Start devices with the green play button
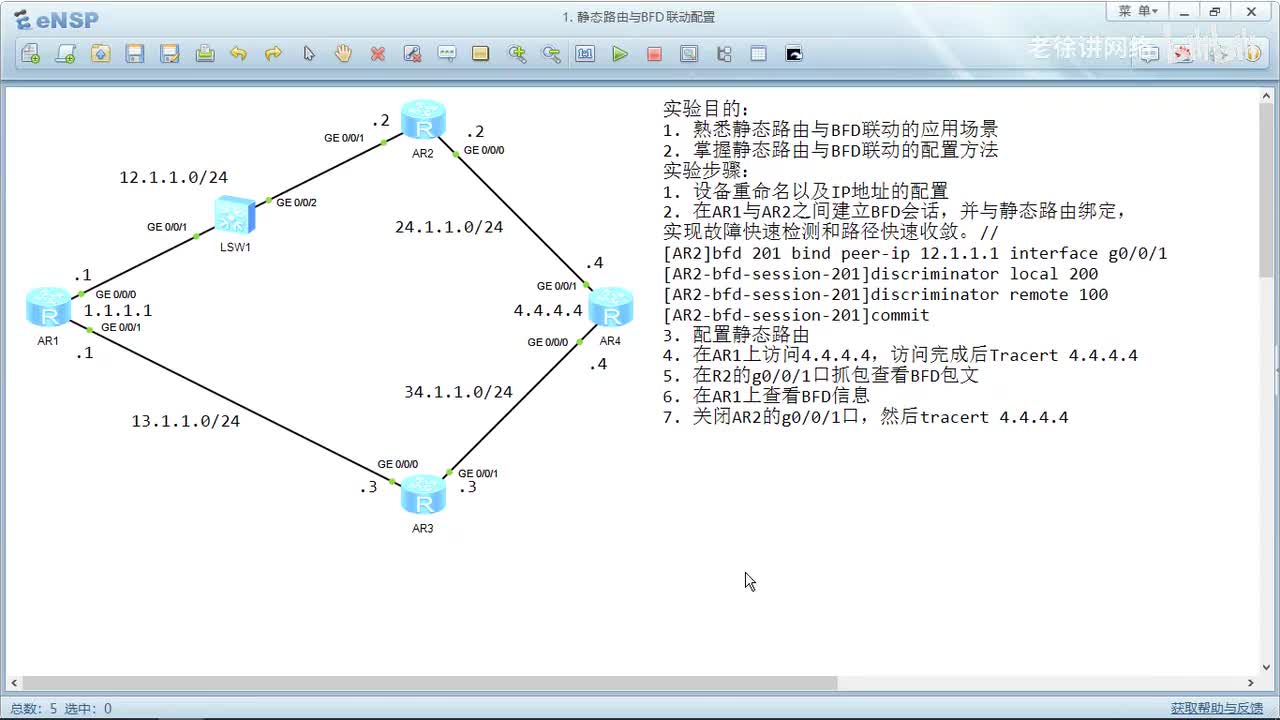 pyautogui.click(x=620, y=54)
